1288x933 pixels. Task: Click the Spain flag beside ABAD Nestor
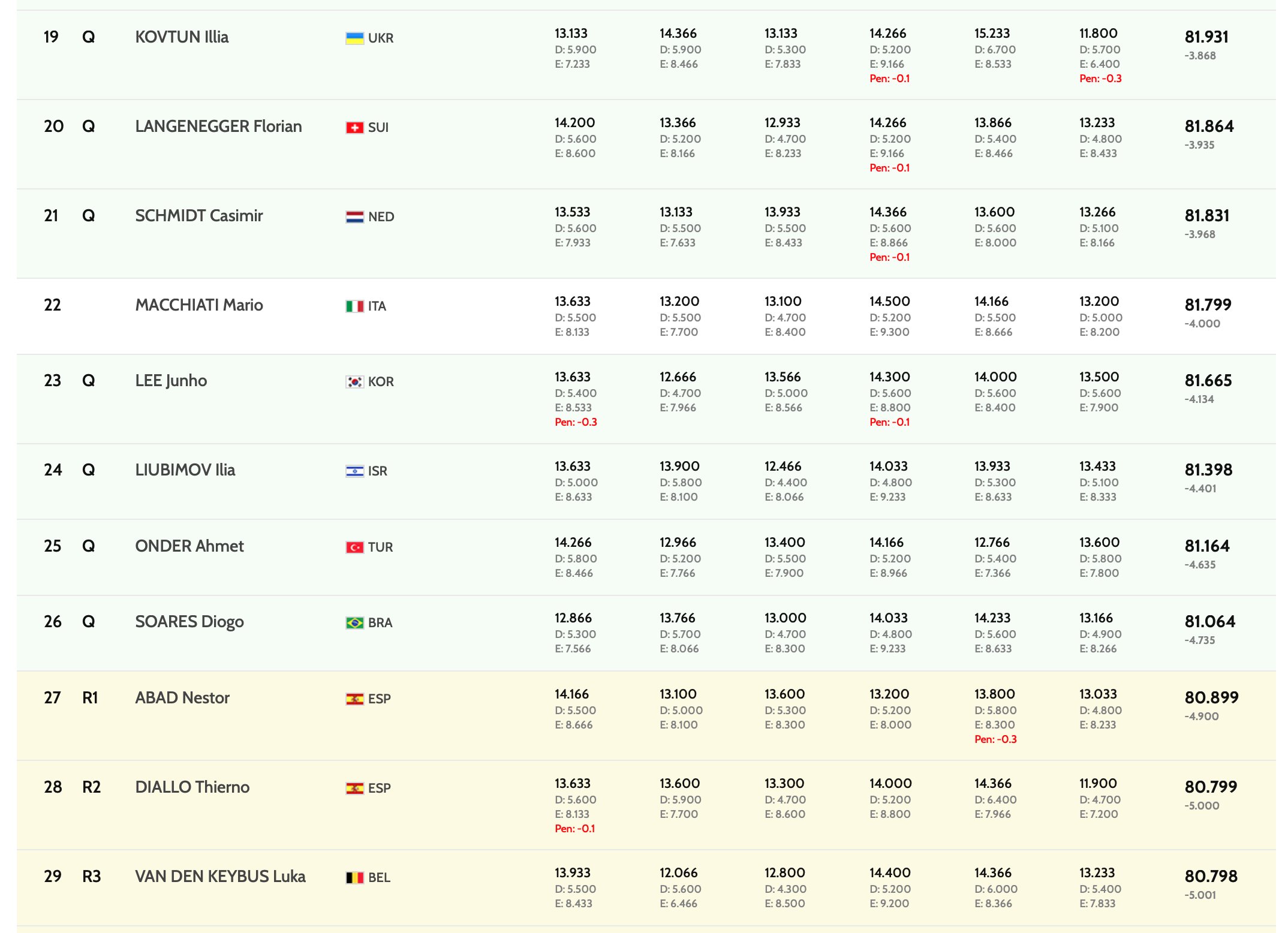pos(354,699)
